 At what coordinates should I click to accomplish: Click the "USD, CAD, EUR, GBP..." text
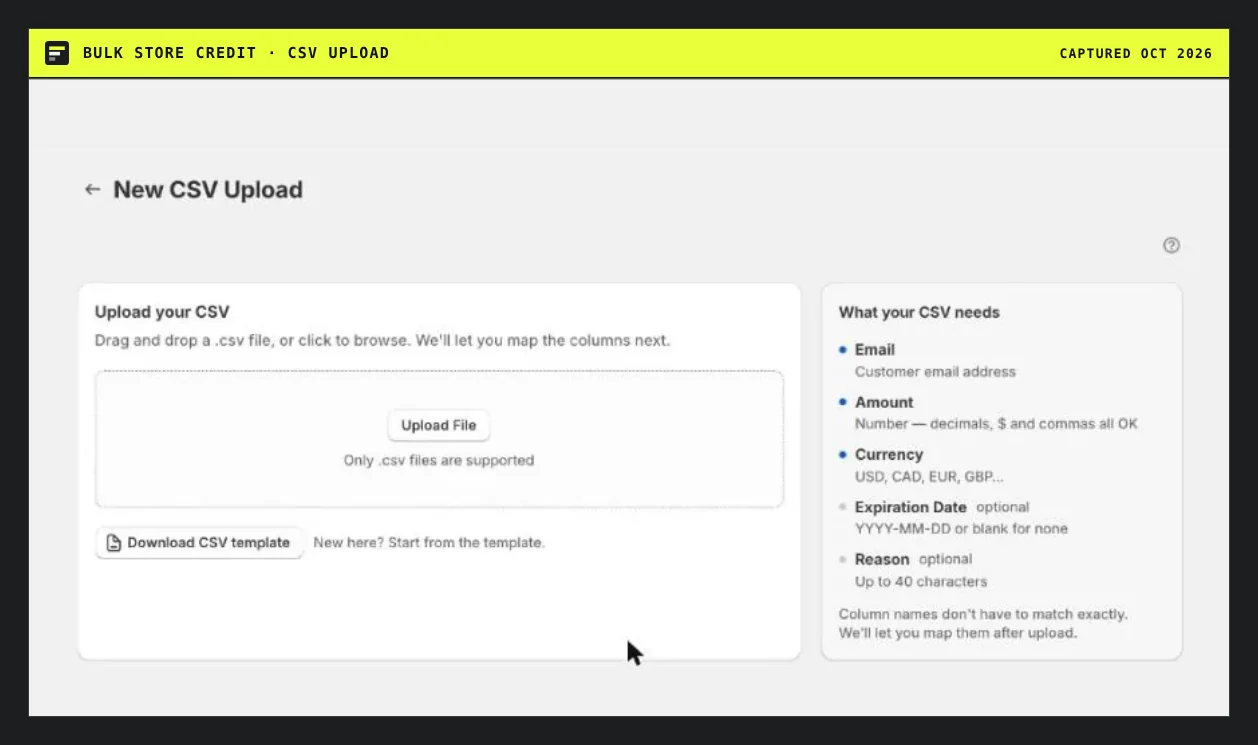[929, 477]
